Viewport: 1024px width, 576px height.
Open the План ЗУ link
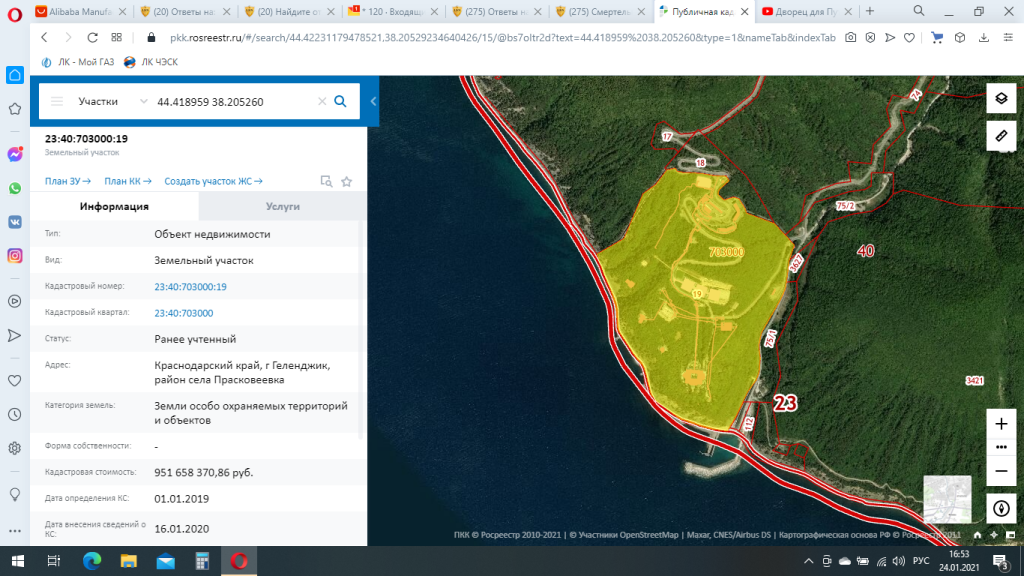click(x=67, y=181)
